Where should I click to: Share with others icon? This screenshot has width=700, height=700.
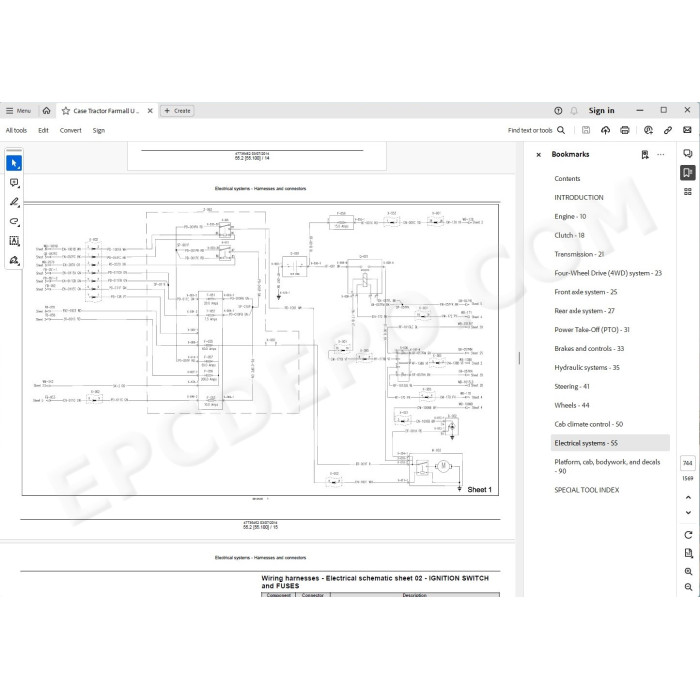click(648, 130)
